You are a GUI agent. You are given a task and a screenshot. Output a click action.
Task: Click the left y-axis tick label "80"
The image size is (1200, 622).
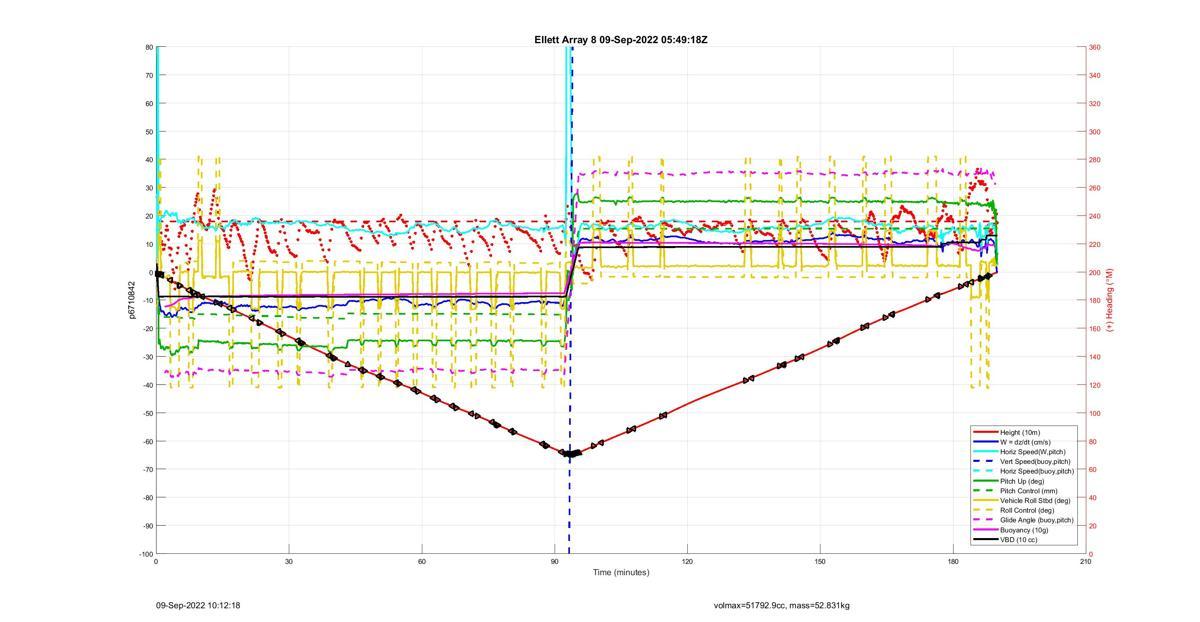[149, 47]
